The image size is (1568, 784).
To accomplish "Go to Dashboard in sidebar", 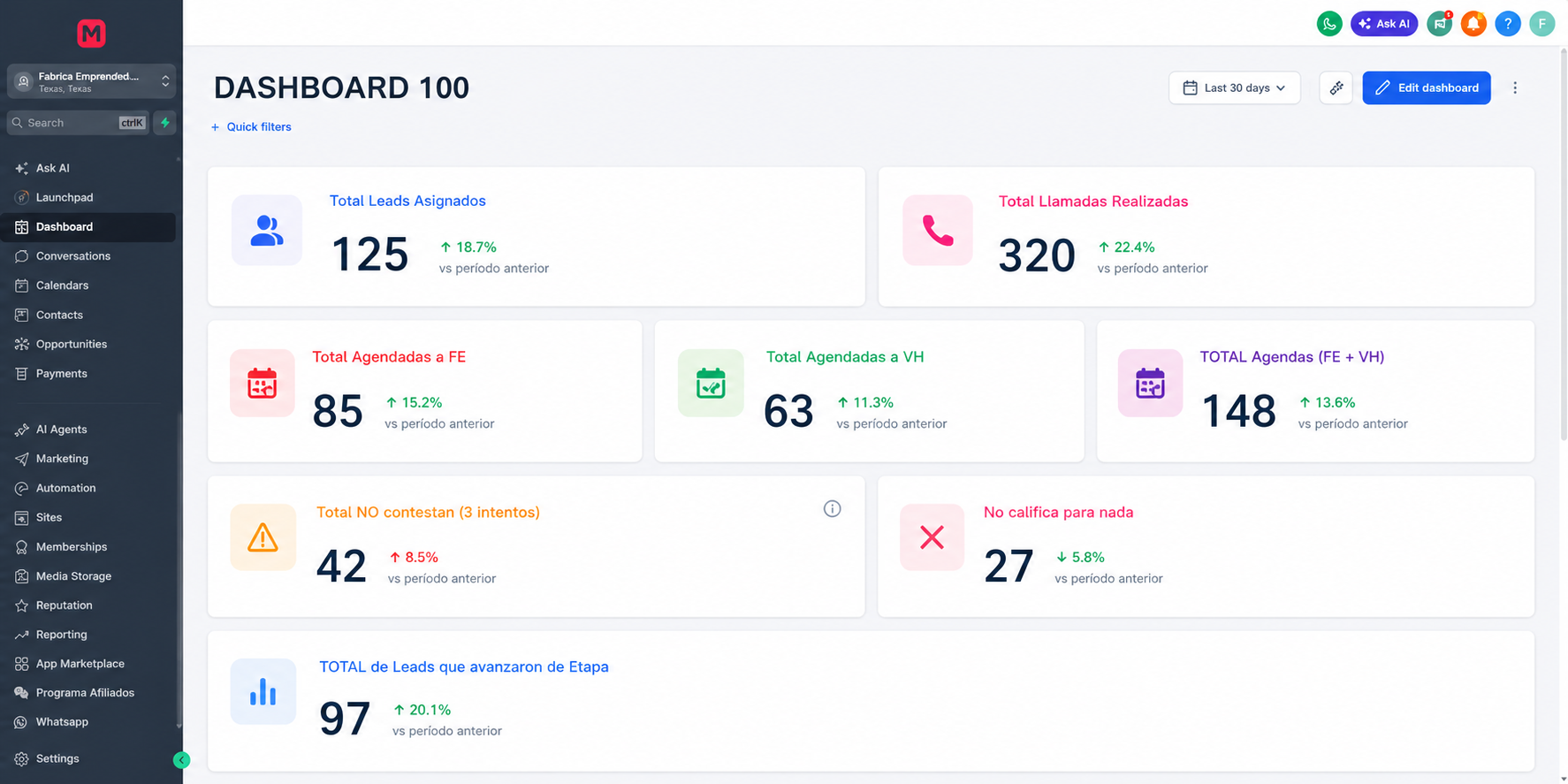I will click(88, 227).
